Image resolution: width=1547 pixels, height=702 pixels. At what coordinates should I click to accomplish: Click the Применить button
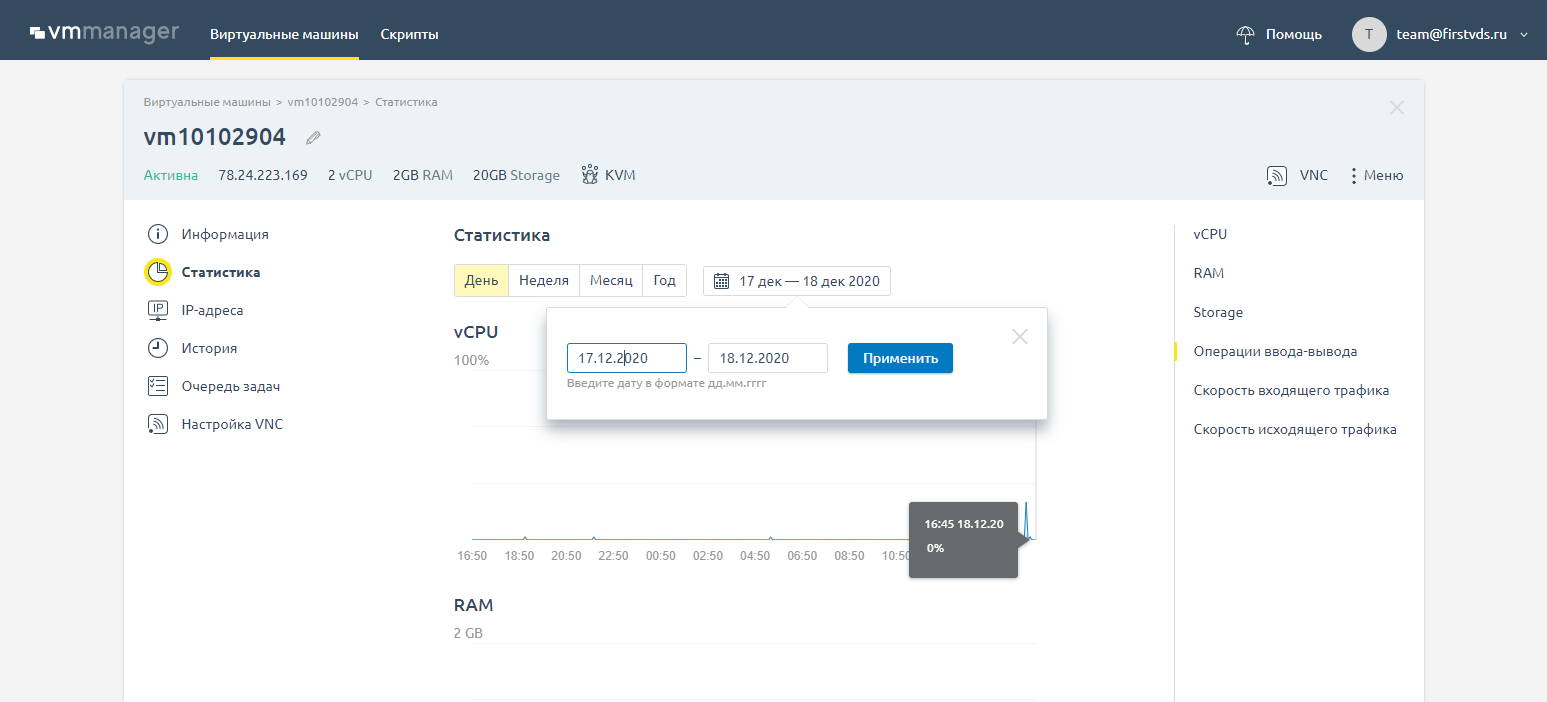pos(900,358)
